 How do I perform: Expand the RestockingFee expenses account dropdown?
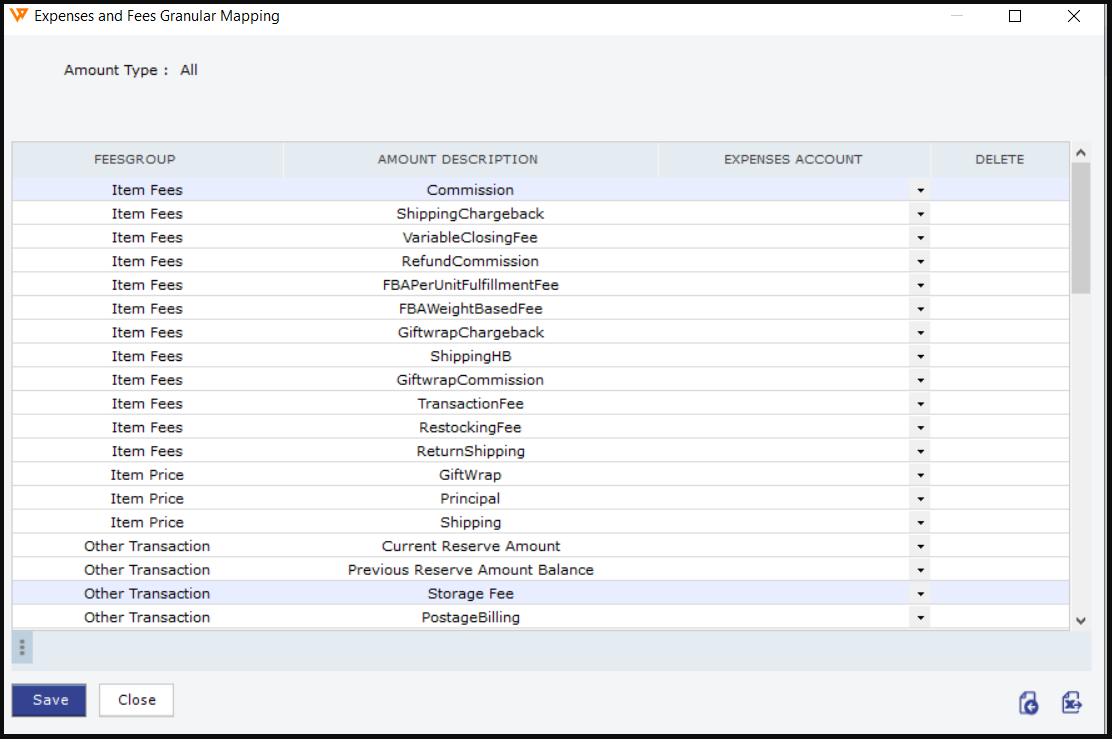[x=919, y=428]
